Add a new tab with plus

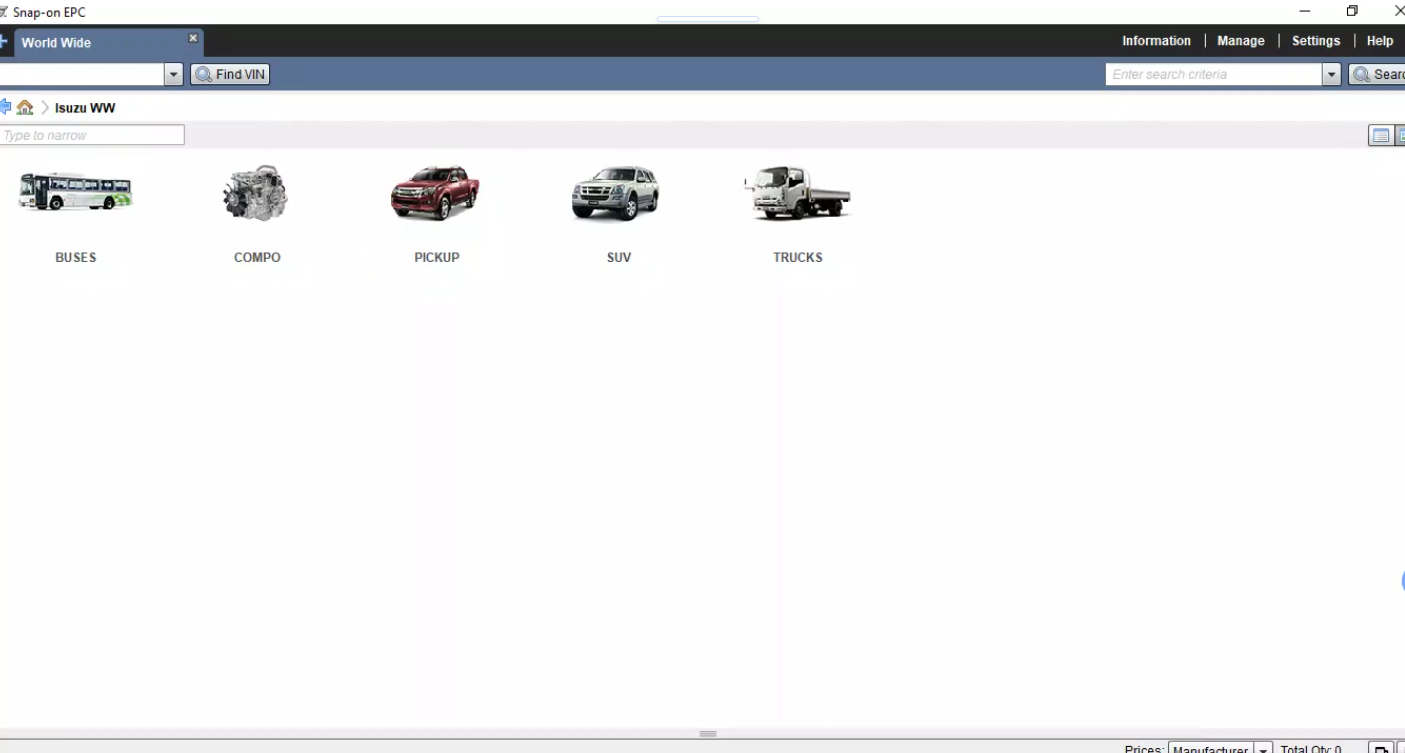[x=4, y=42]
